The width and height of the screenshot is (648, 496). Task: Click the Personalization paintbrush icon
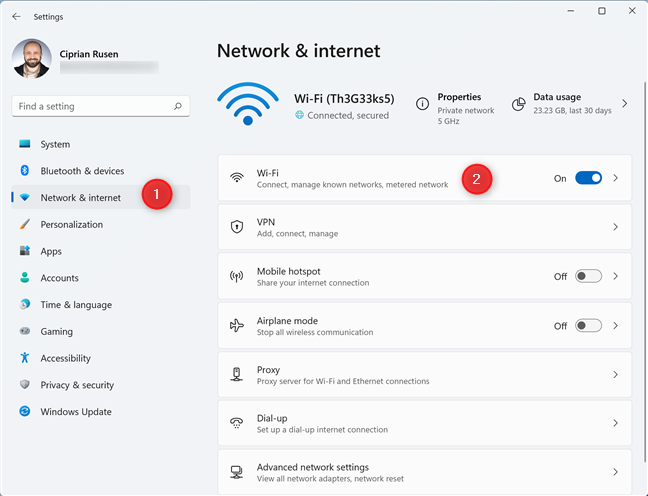coord(25,224)
